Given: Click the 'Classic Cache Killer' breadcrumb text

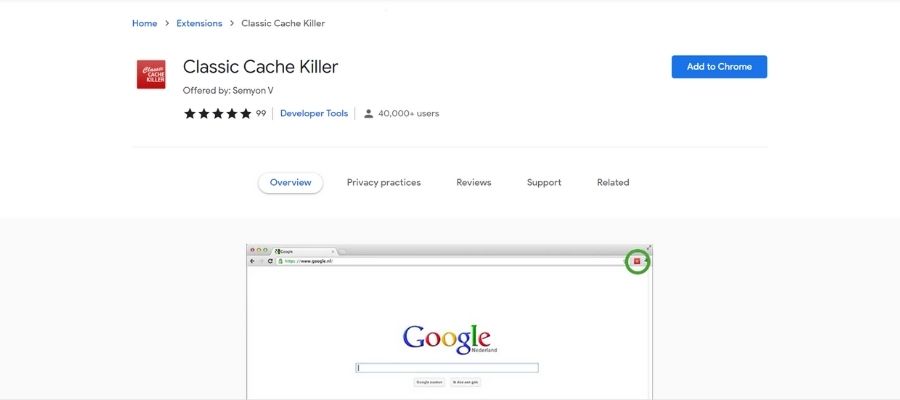Looking at the screenshot, I should [283, 24].
